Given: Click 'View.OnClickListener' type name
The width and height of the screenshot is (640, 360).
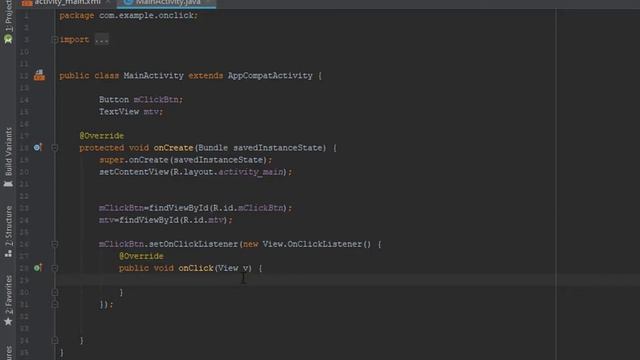Looking at the screenshot, I should click(312, 244).
